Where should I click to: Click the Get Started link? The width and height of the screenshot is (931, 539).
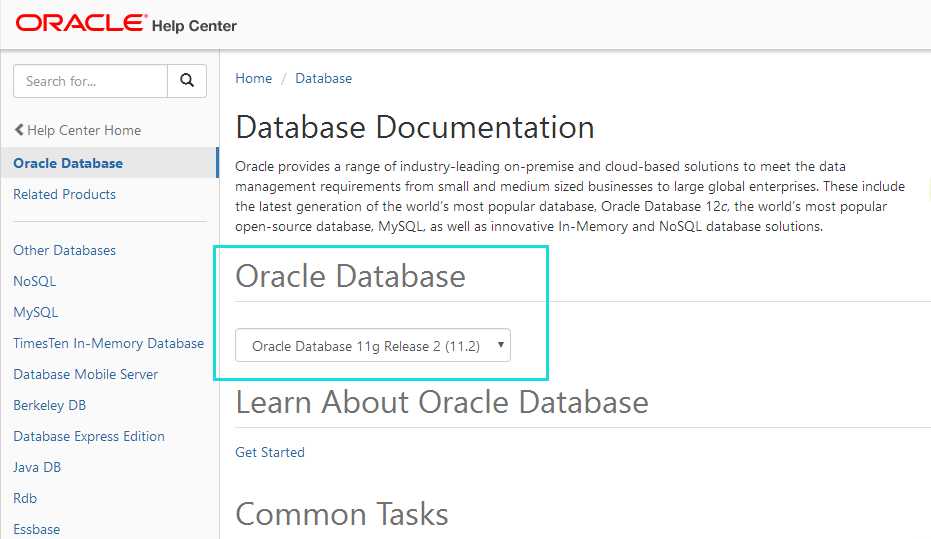click(270, 452)
